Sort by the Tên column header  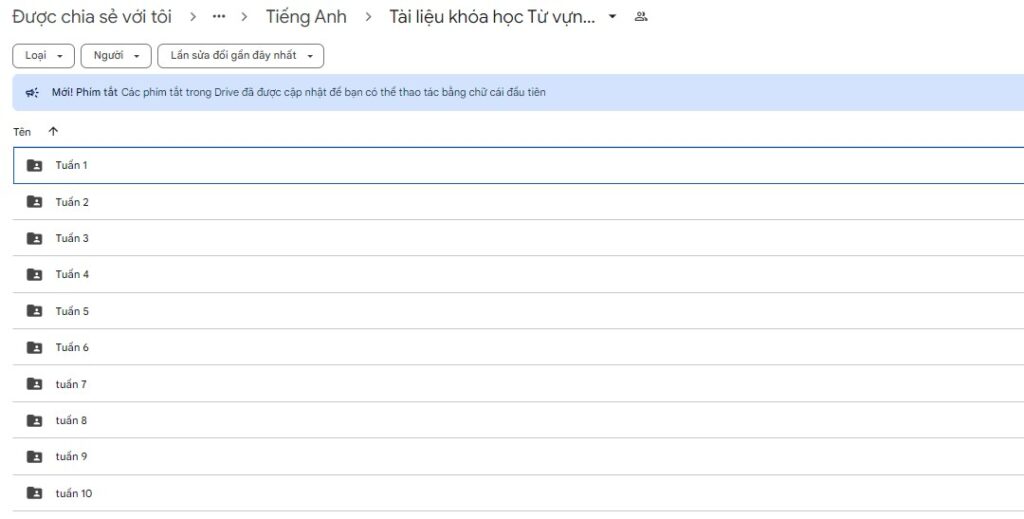point(22,132)
